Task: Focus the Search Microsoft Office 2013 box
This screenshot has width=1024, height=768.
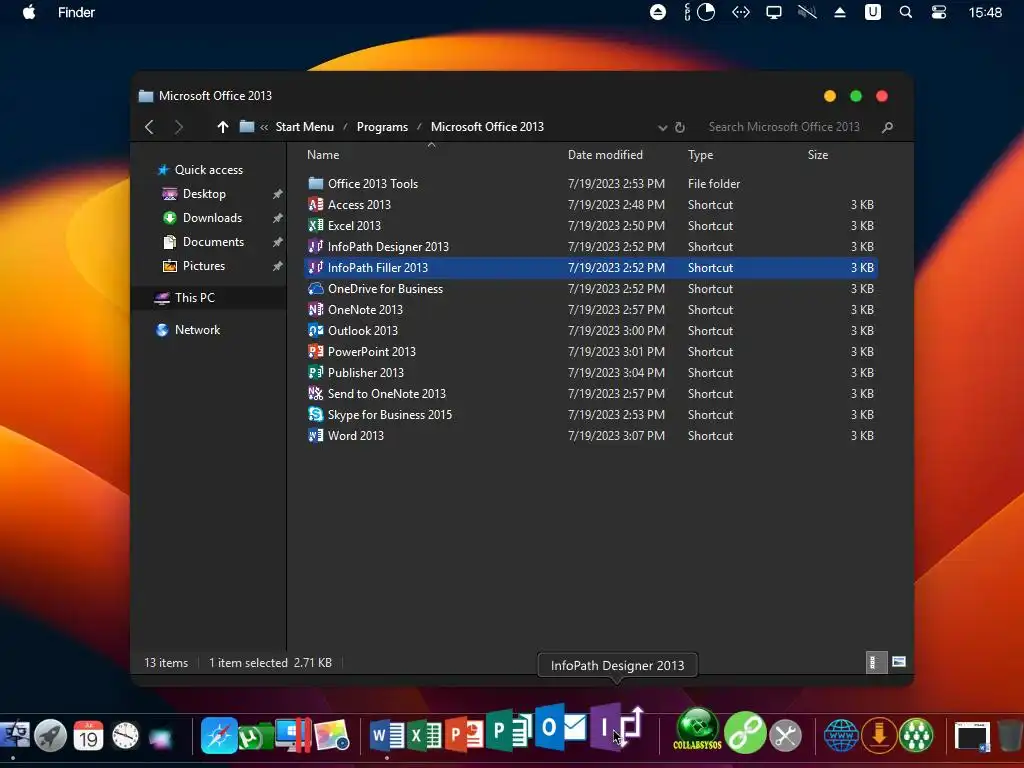Action: click(x=784, y=127)
